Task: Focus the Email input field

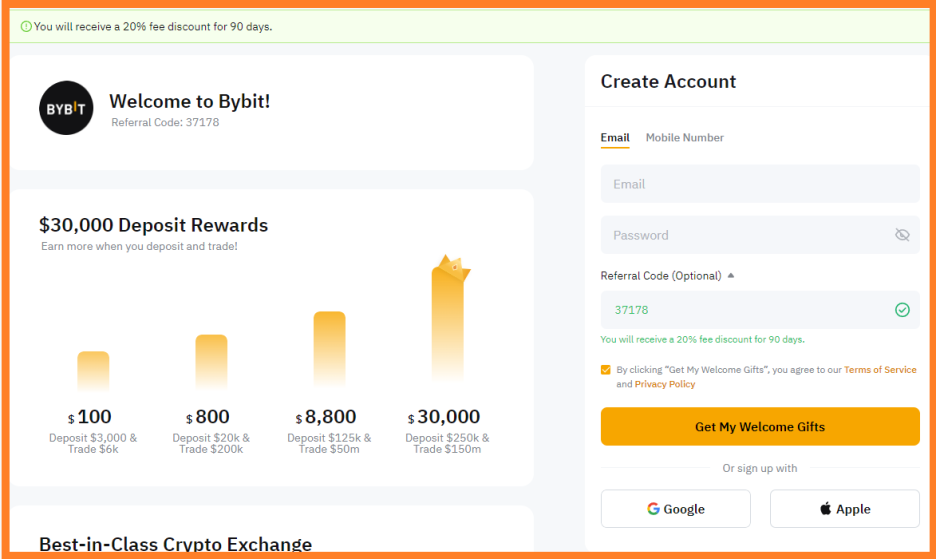Action: (x=760, y=184)
